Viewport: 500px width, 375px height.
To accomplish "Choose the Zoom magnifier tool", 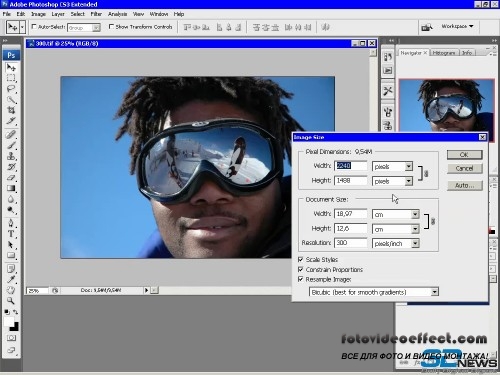I will point(11,301).
